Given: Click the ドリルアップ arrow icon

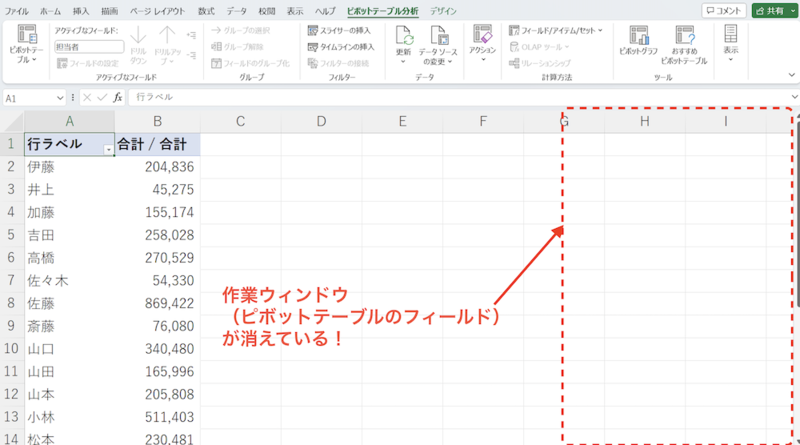Looking at the screenshot, I should click(x=167, y=36).
